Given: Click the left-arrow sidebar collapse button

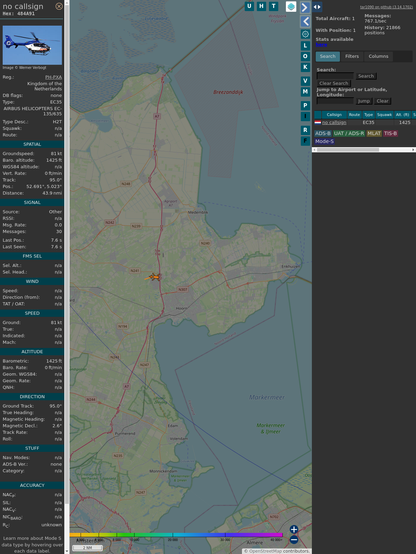Looking at the screenshot, I should point(305,22).
